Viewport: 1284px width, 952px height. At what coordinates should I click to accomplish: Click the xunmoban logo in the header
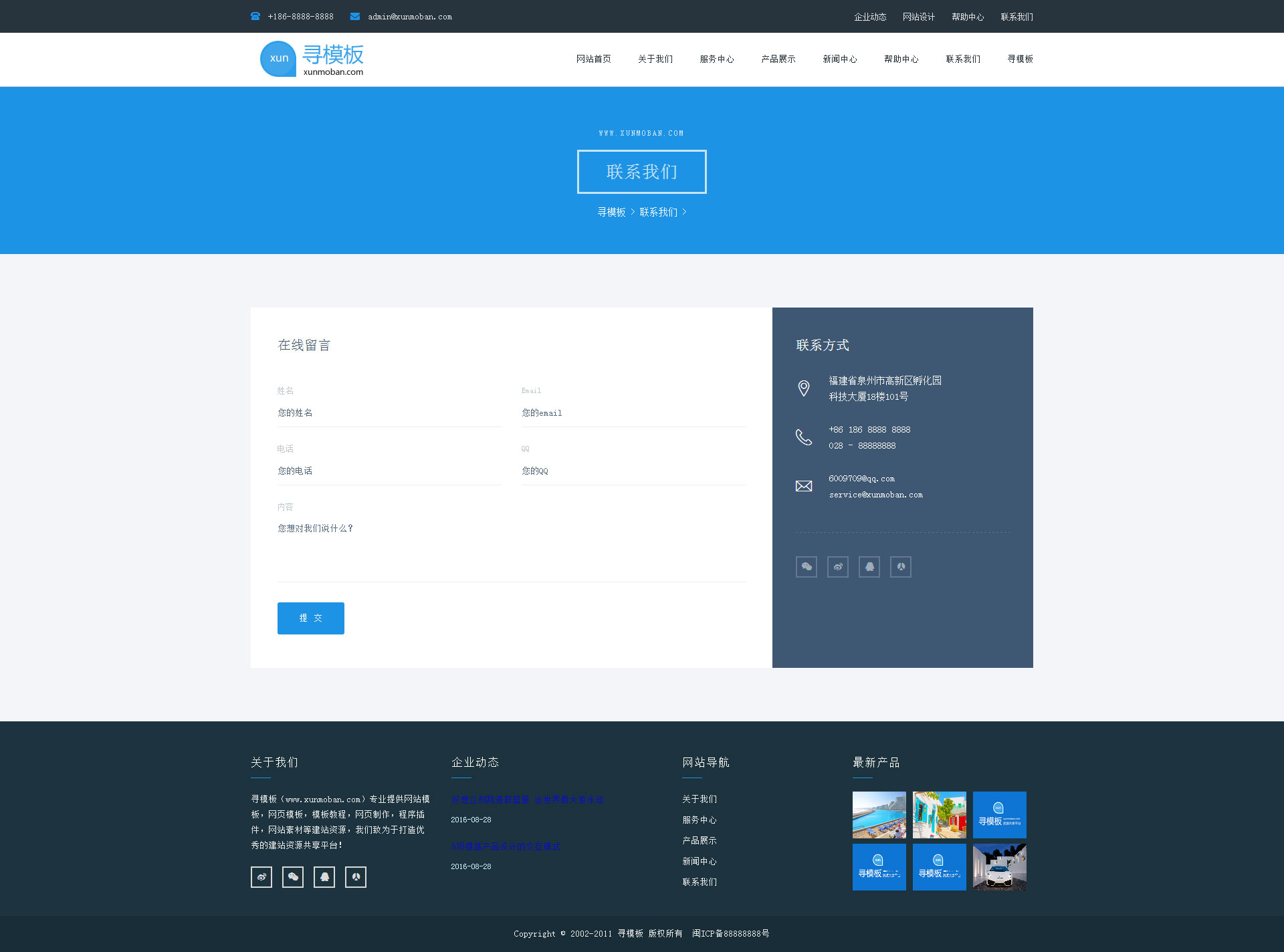(312, 59)
